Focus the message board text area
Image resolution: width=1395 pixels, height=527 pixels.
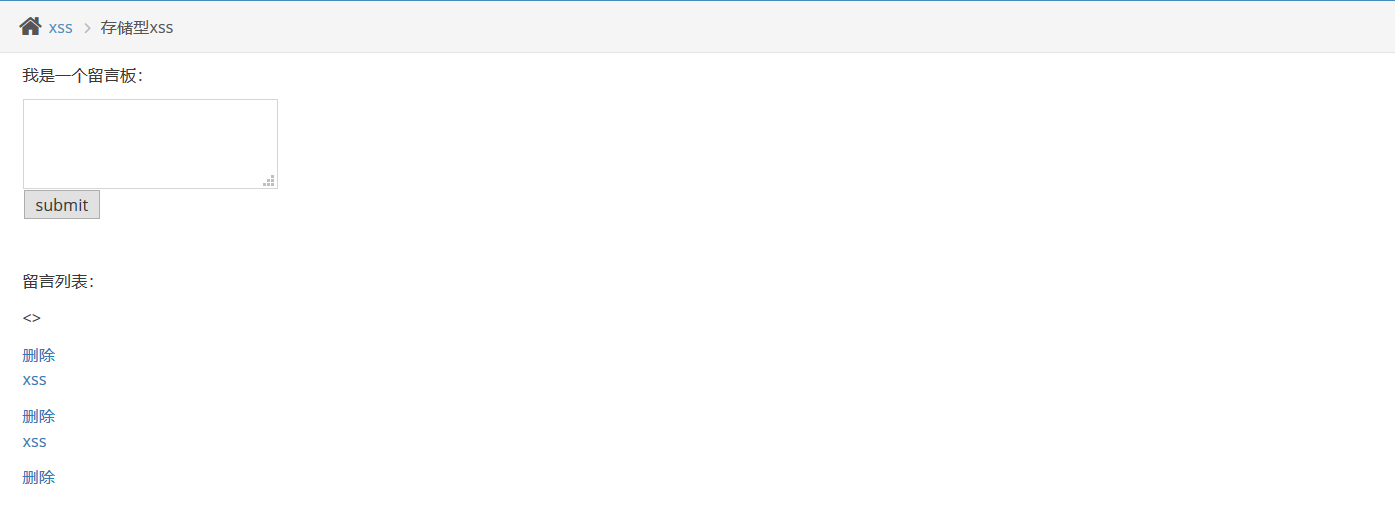tap(150, 144)
